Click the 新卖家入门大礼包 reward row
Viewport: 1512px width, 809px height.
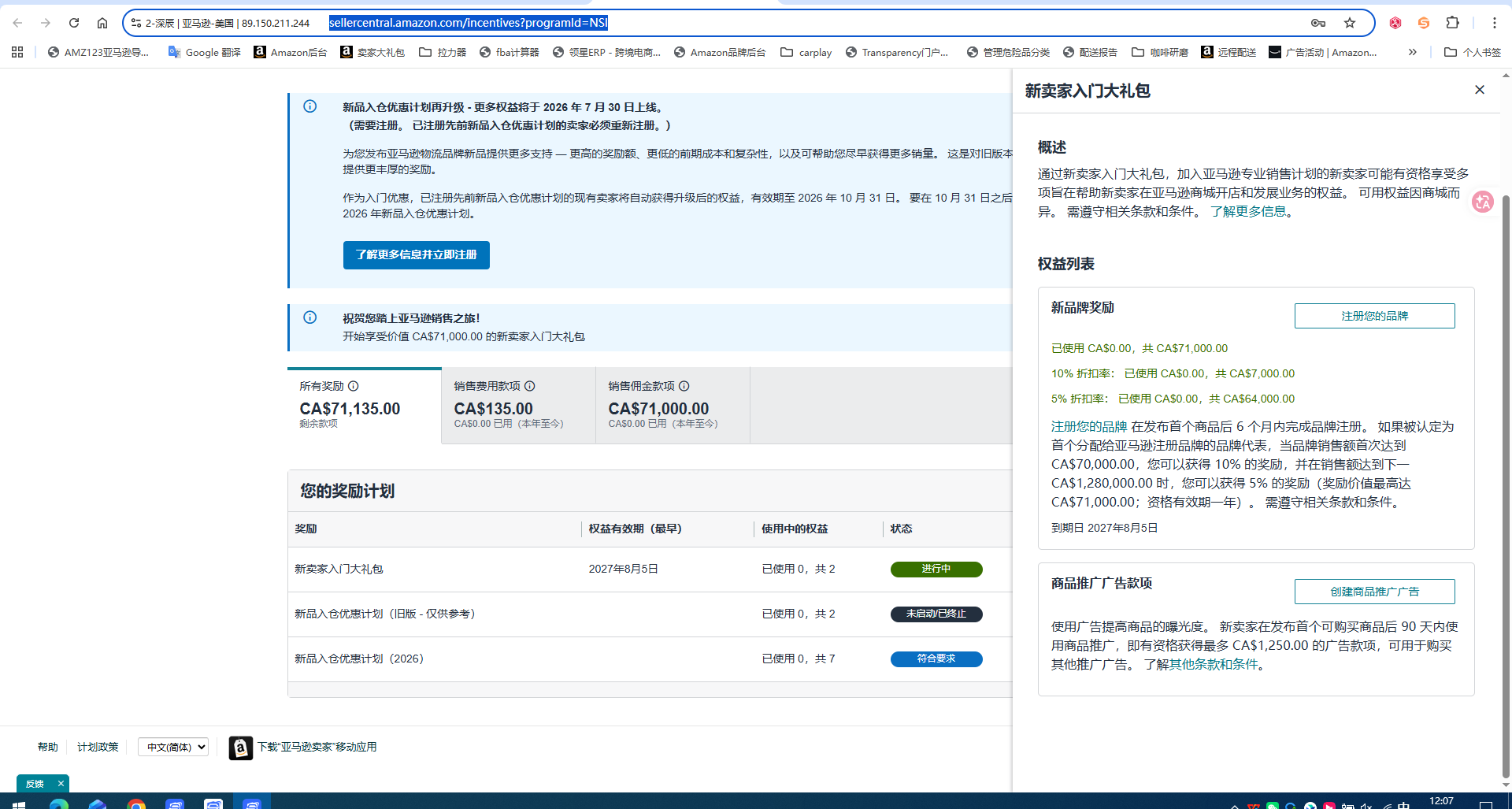[x=650, y=570]
